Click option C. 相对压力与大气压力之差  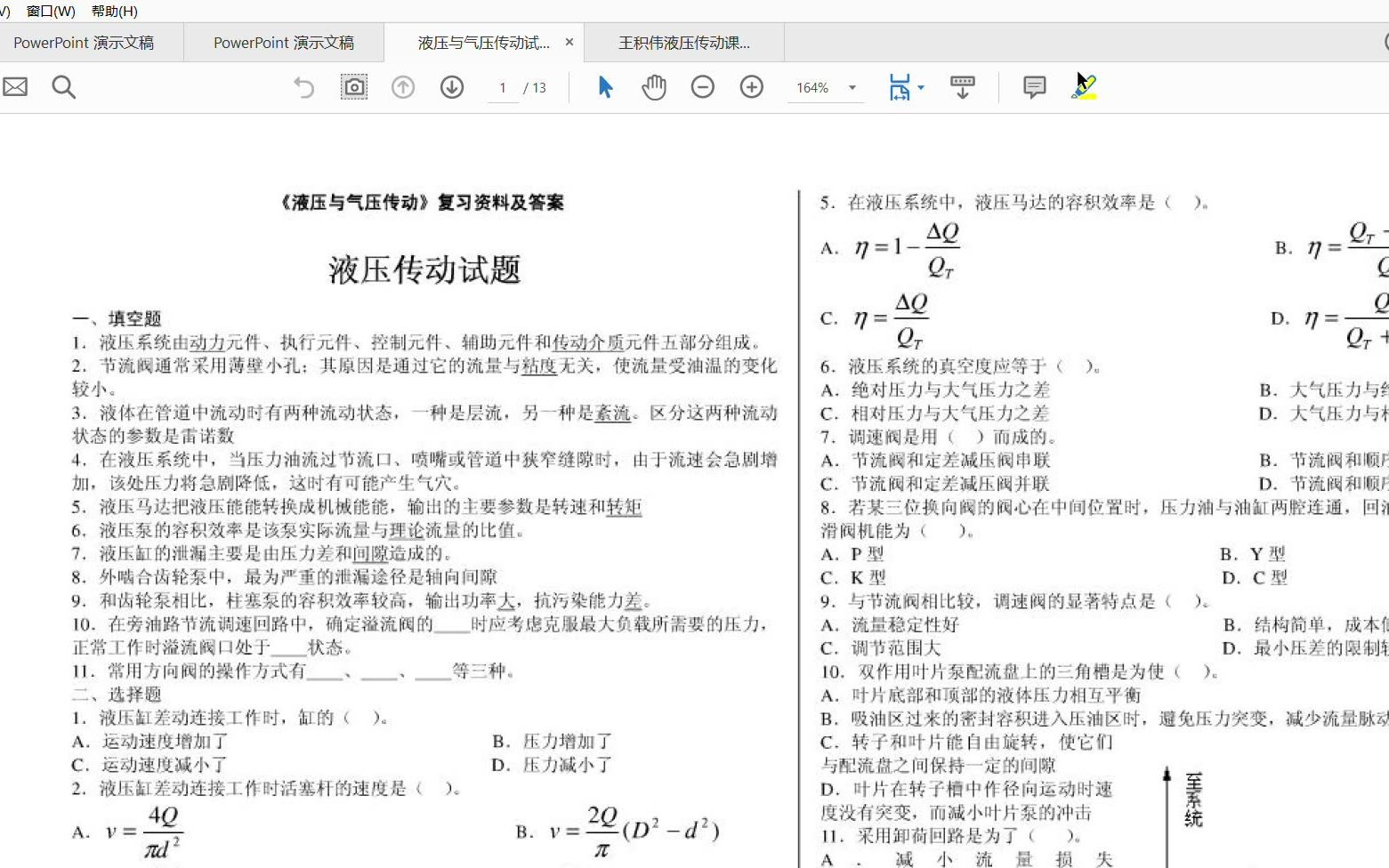[x=935, y=414]
